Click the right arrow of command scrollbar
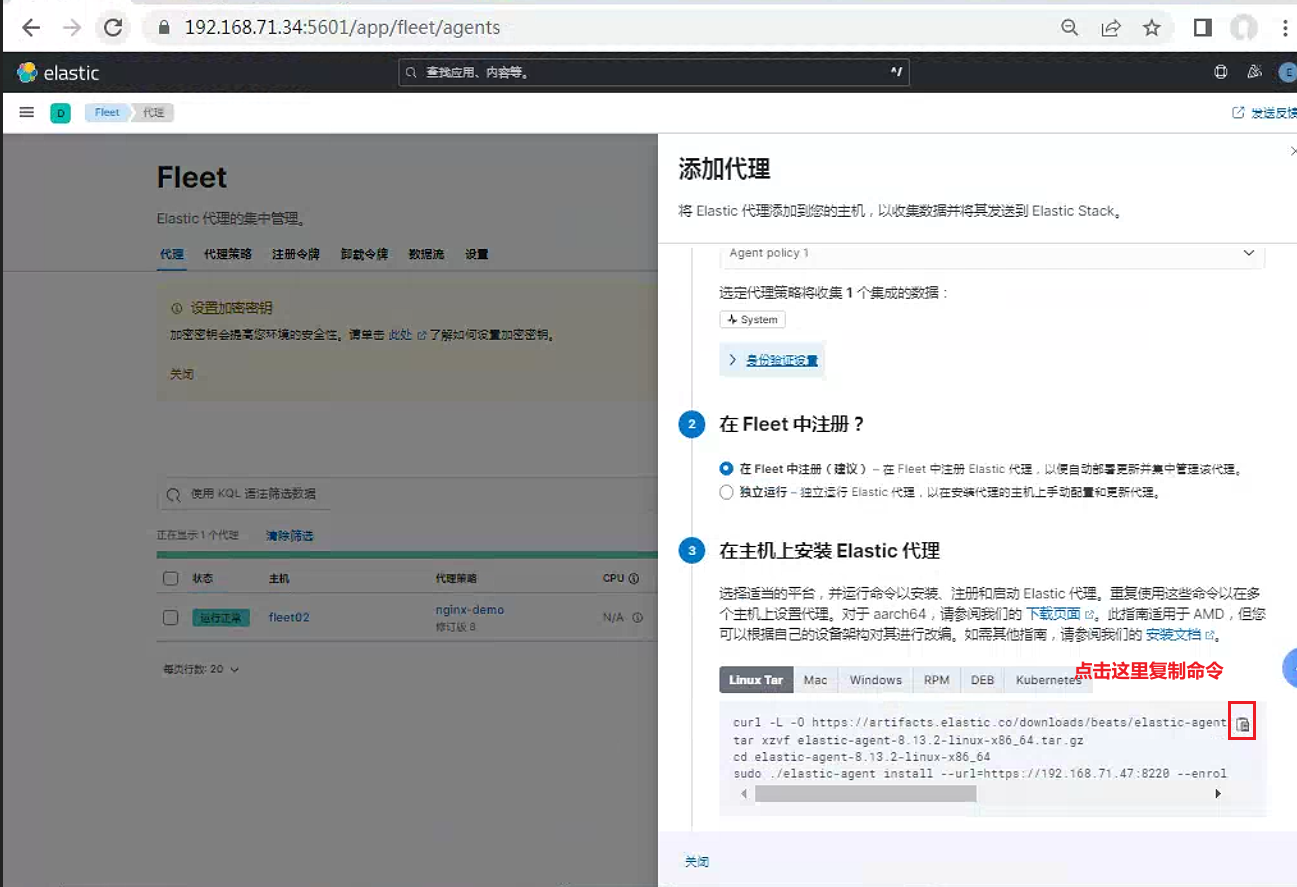1297x887 pixels. coord(1217,793)
